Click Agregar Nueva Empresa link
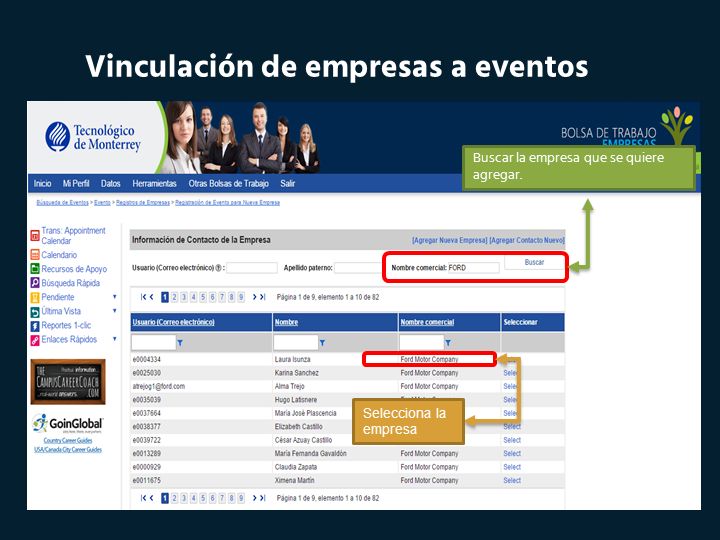The image size is (720, 540). coord(450,240)
